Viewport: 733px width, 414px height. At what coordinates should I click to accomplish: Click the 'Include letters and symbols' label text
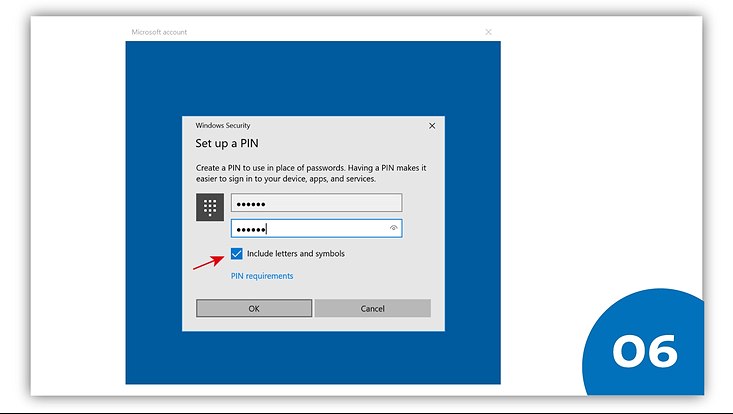(x=295, y=254)
